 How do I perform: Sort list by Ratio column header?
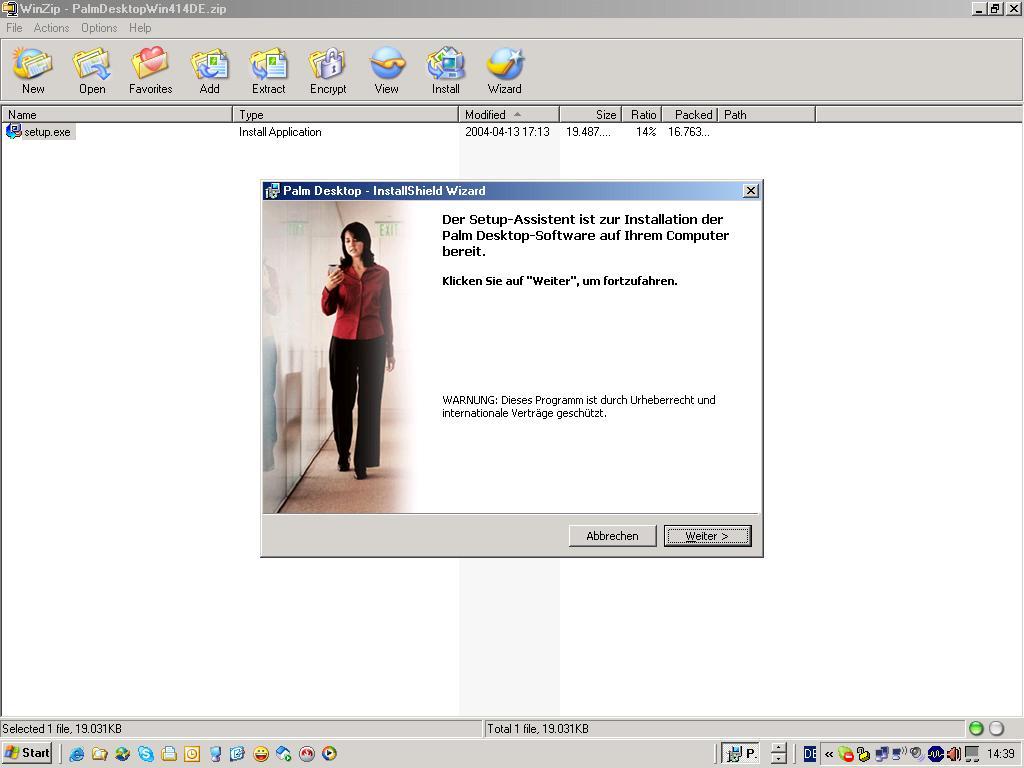(642, 114)
